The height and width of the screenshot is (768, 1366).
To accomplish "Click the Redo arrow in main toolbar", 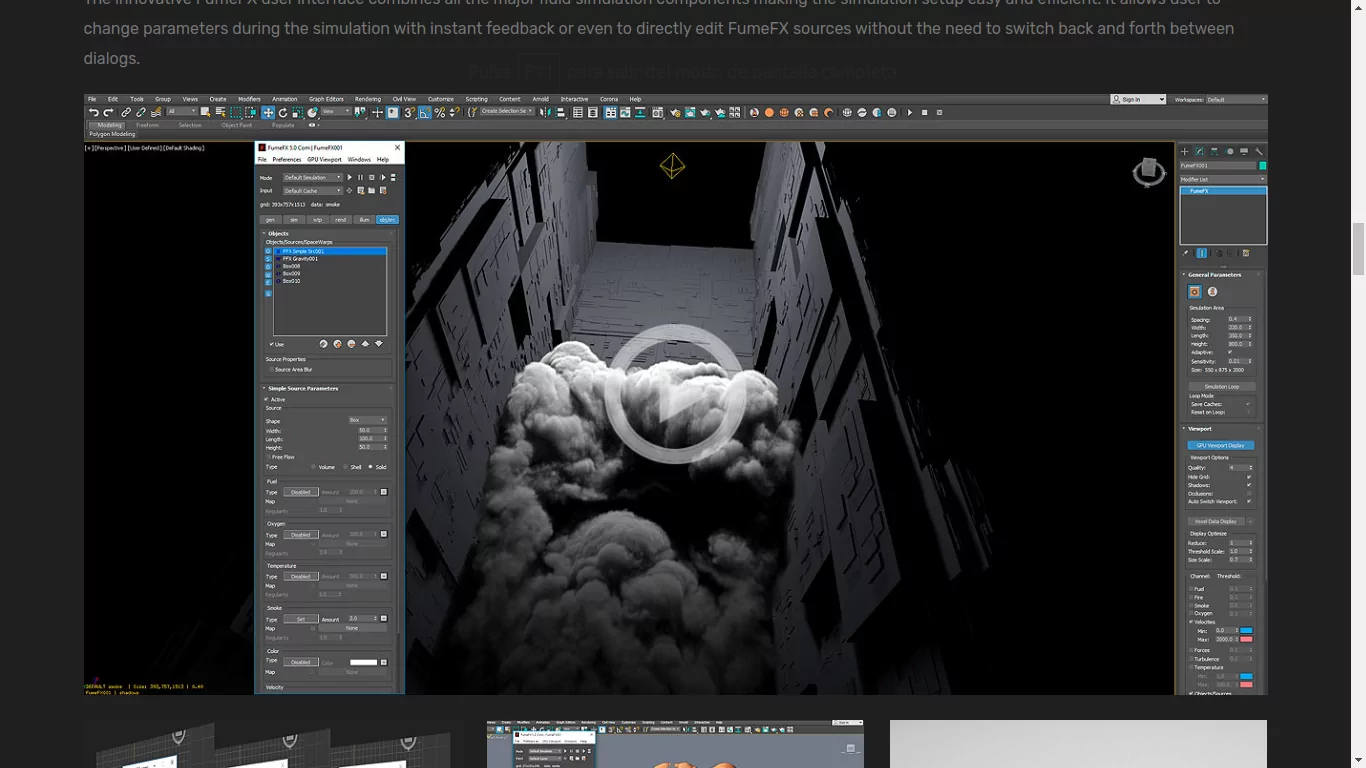I will (108, 113).
